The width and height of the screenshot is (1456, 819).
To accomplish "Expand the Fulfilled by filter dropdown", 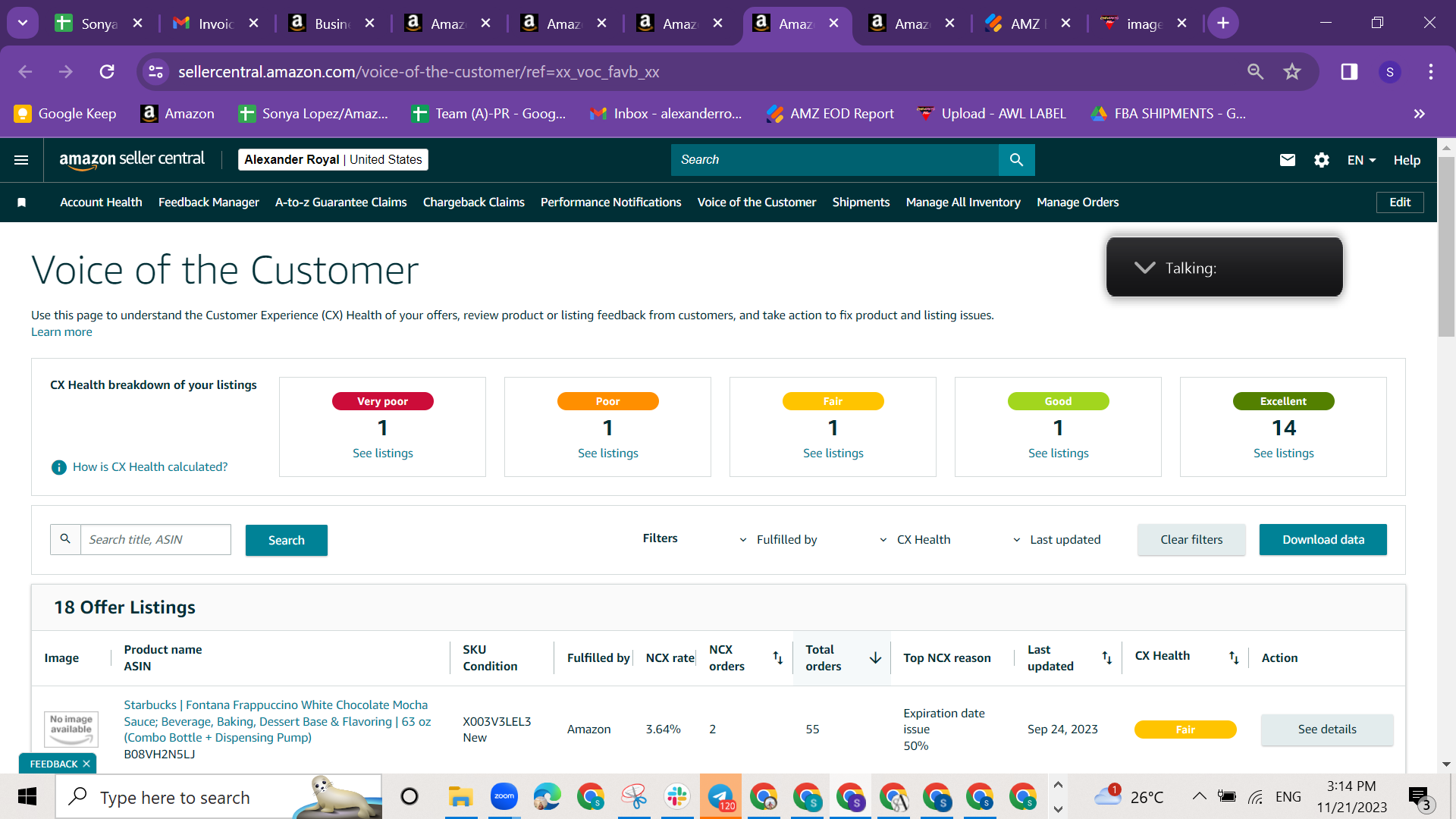I will [x=779, y=540].
